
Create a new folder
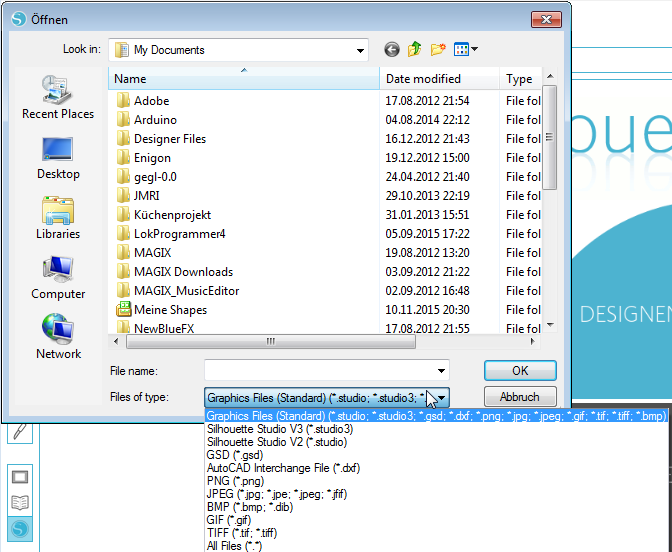click(x=438, y=50)
